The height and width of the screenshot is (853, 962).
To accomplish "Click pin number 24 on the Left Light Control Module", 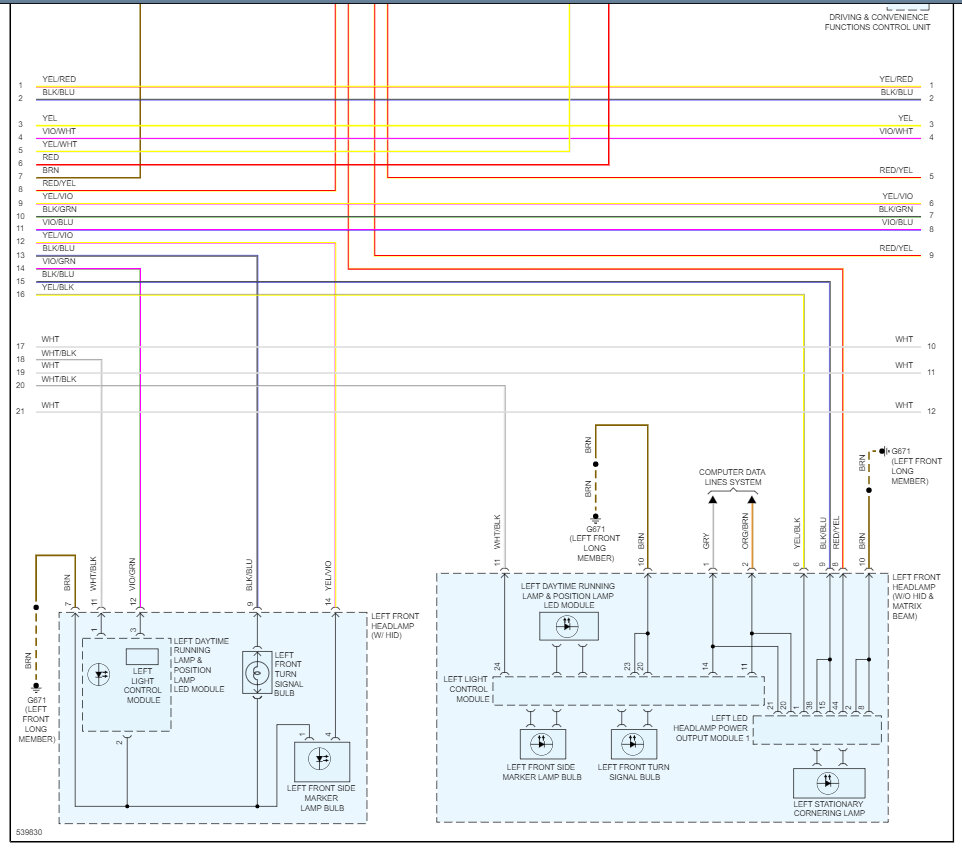I will pyautogui.click(x=498, y=666).
